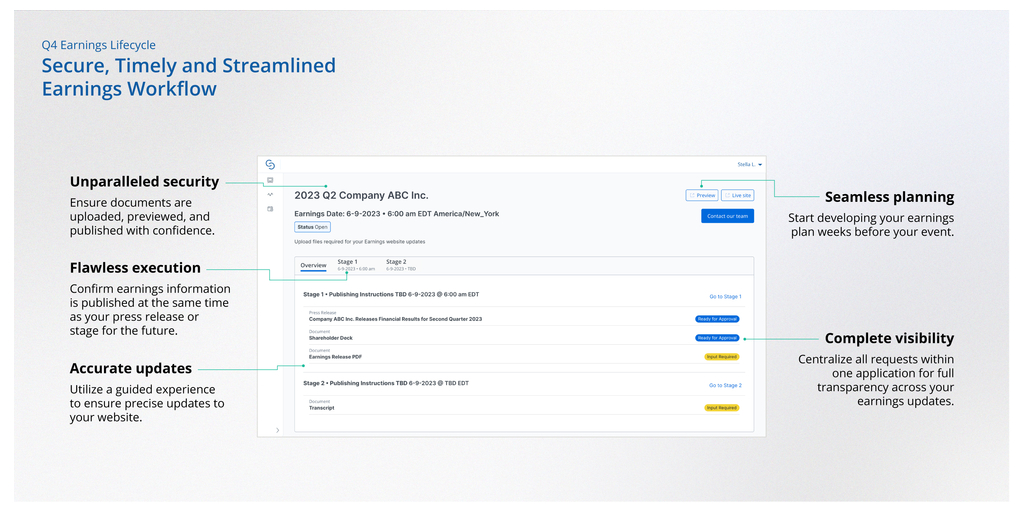This screenshot has width=1024, height=512.
Task: Click the Status Open badge
Action: (312, 227)
